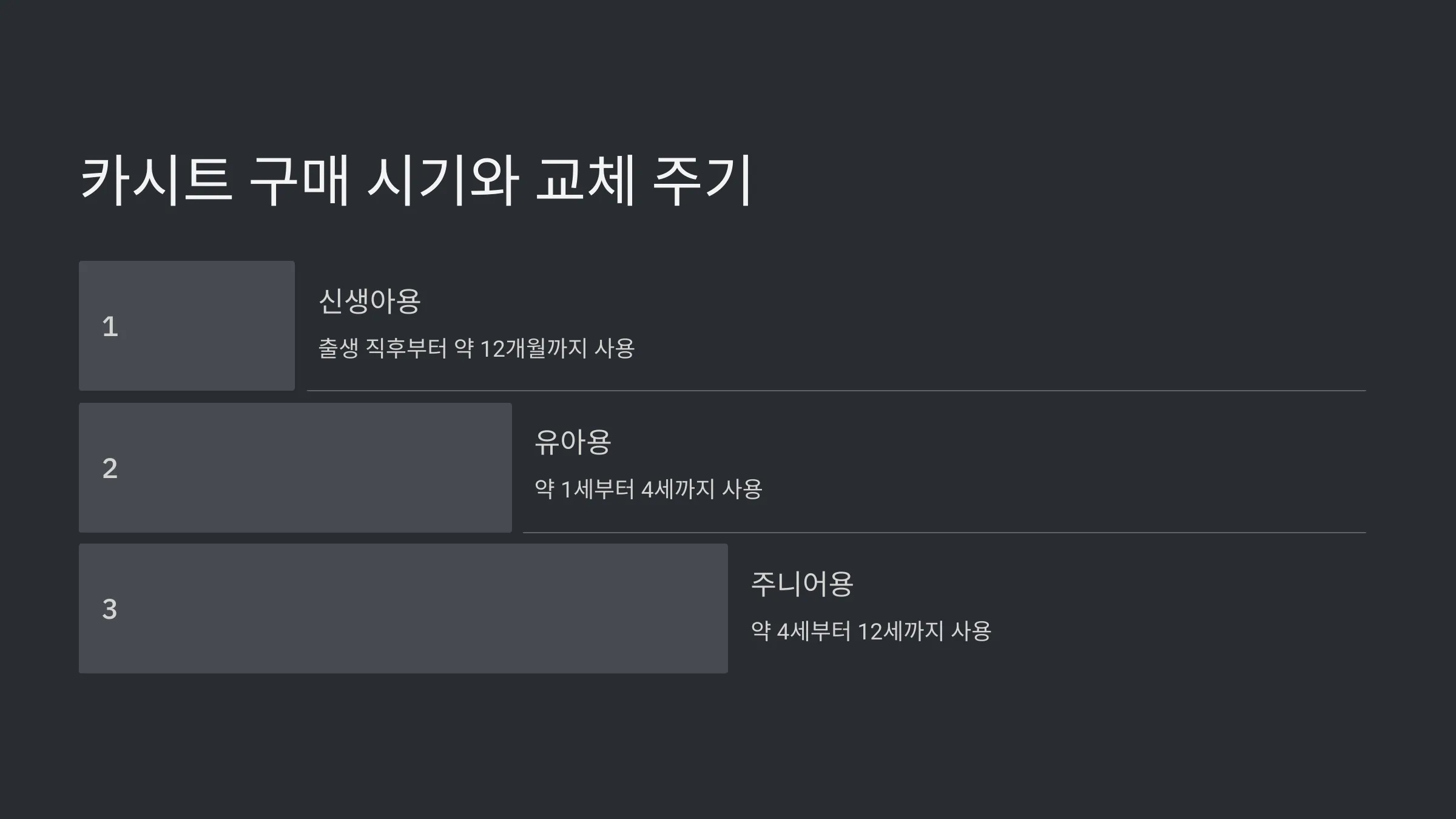The image size is (1456, 819).
Task: Click the word 교체 in the title
Action: coord(586,180)
